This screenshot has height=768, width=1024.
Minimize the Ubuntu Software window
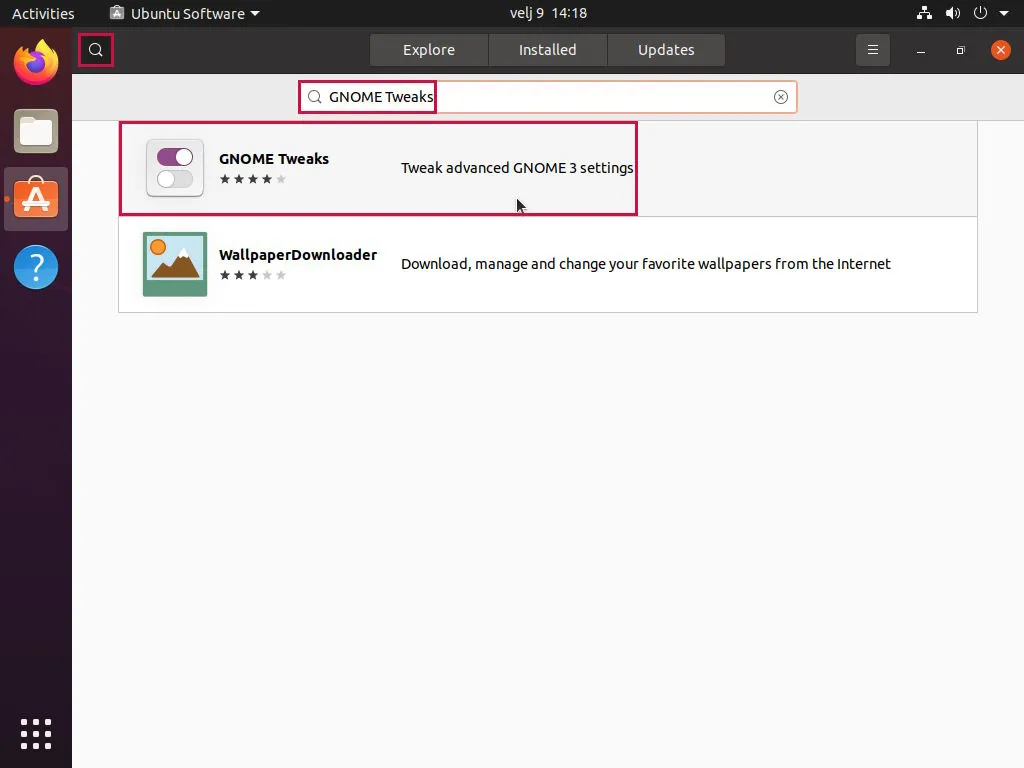click(x=921, y=50)
